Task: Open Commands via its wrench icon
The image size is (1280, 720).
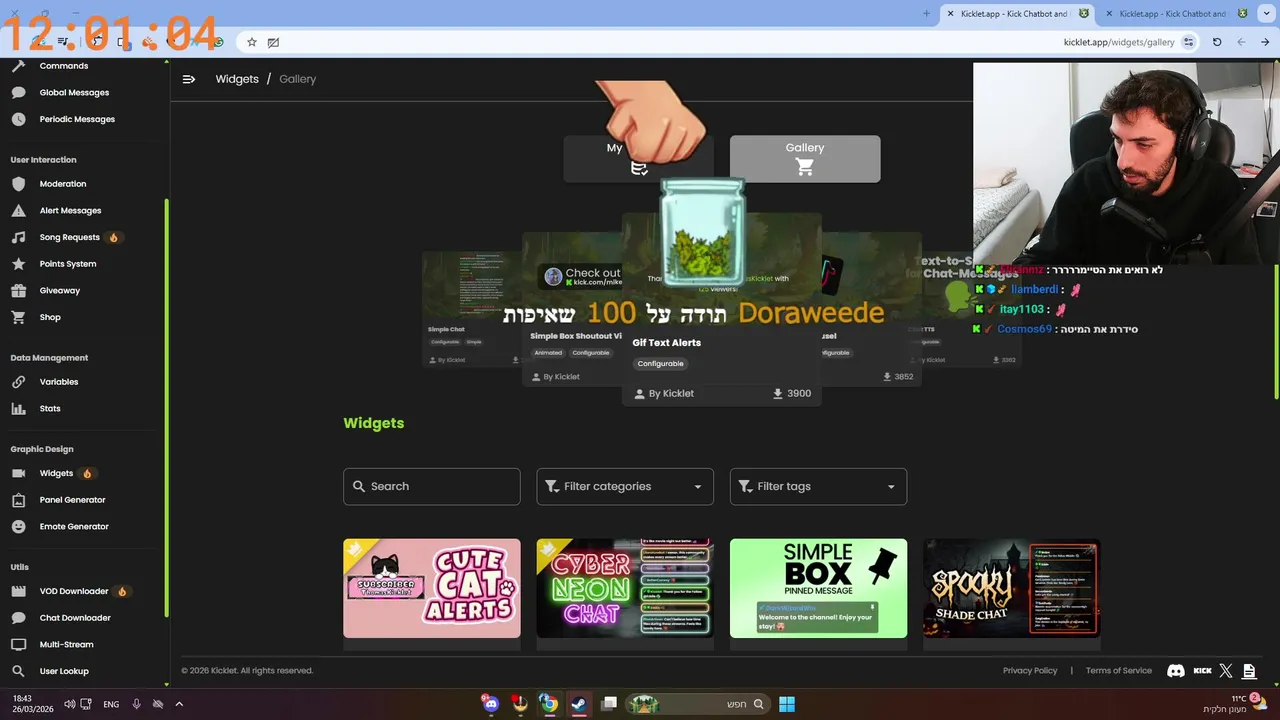Action: click(18, 66)
